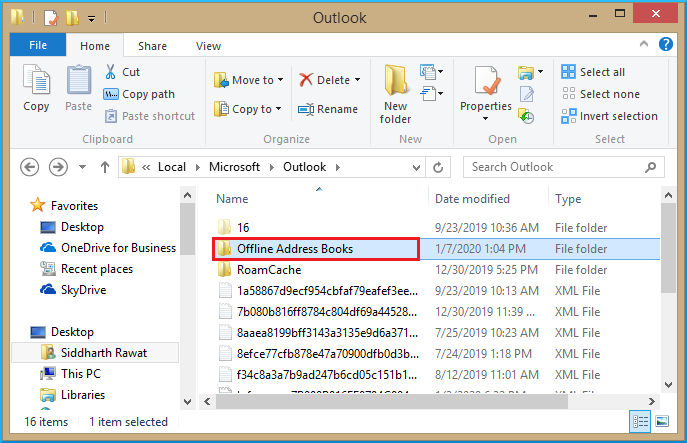Click Select all
687x443 pixels.
[x=593, y=72]
